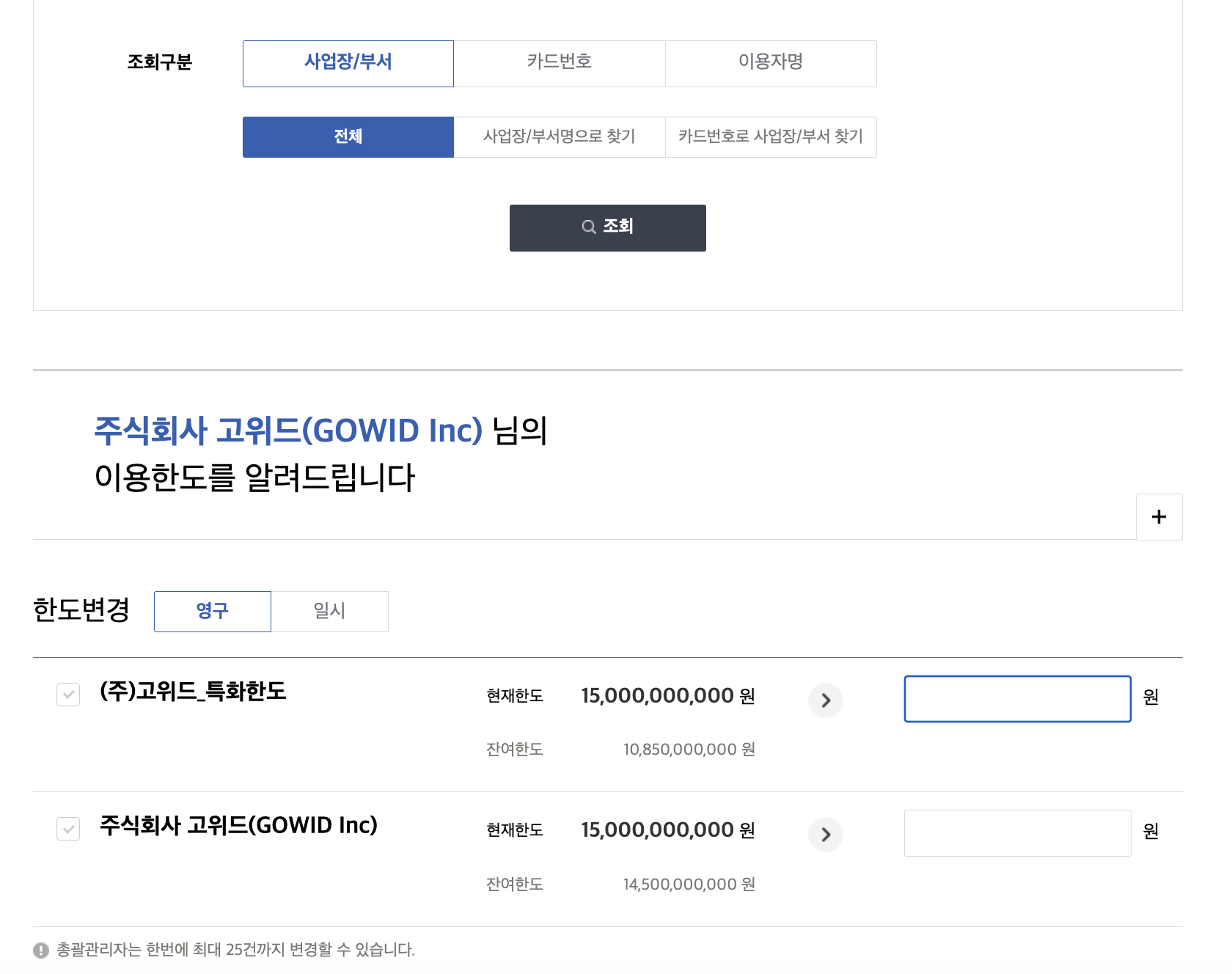The height and width of the screenshot is (974, 1232).
Task: Choose 사업장/부서명으로 찾기 option
Action: tap(559, 136)
